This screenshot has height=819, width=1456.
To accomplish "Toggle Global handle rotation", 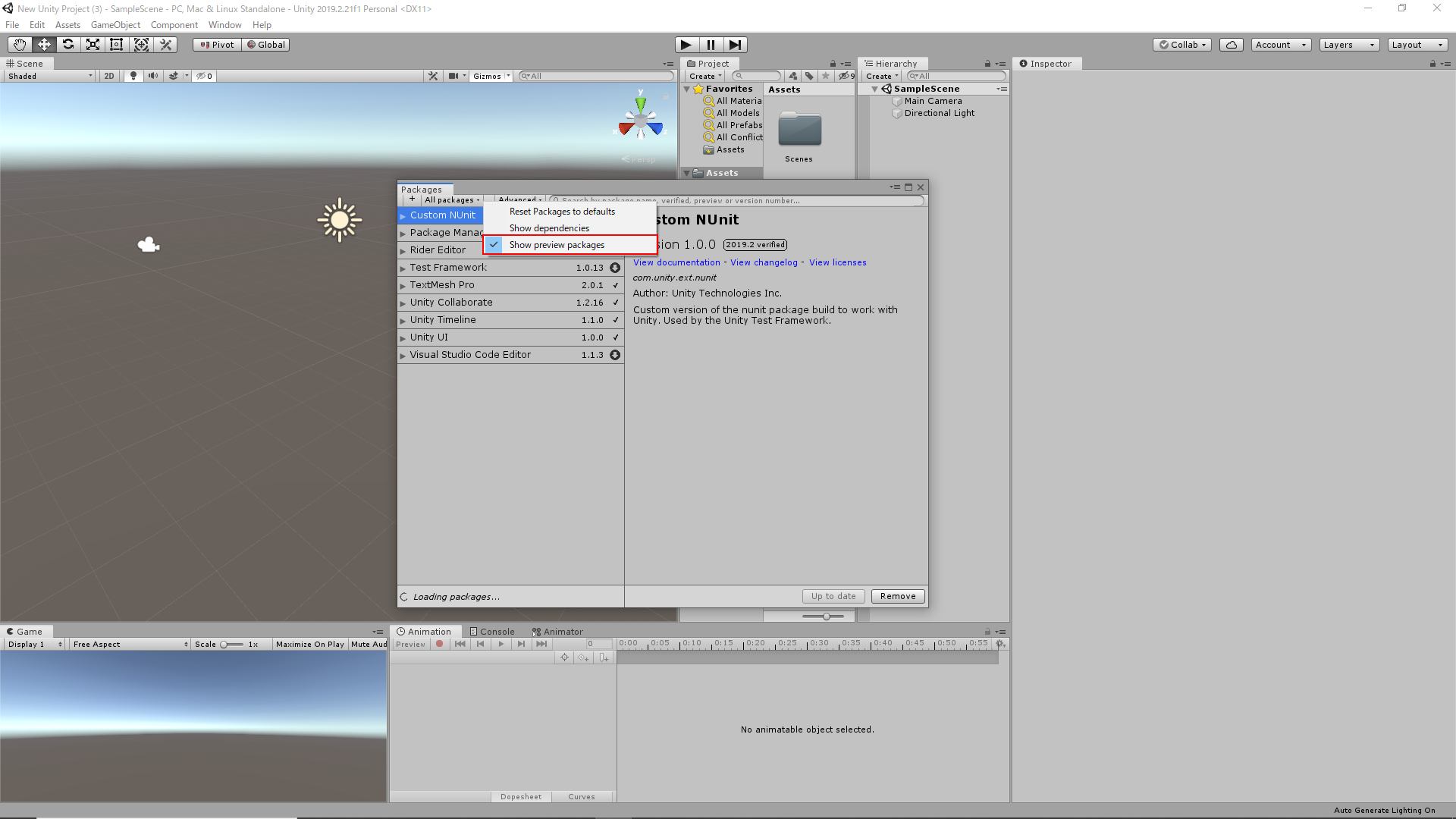I will (265, 45).
